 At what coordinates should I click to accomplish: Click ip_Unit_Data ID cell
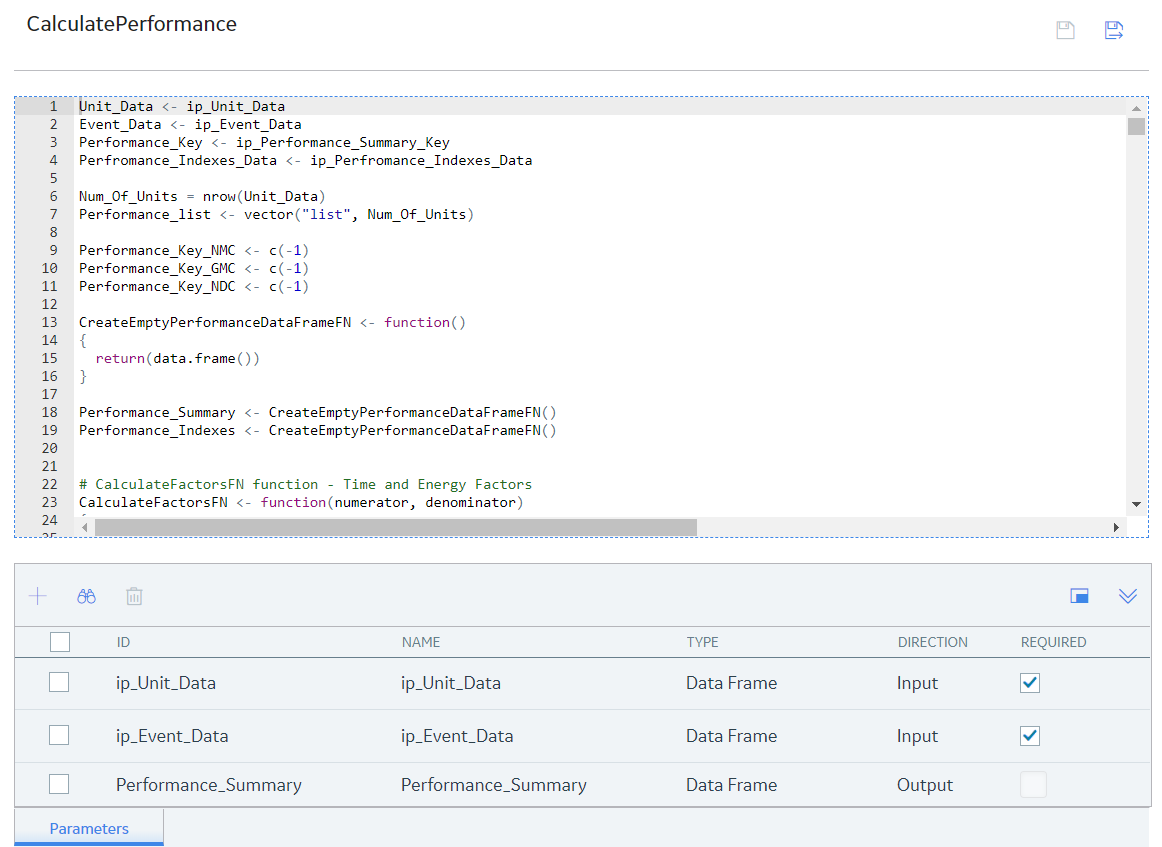[166, 682]
